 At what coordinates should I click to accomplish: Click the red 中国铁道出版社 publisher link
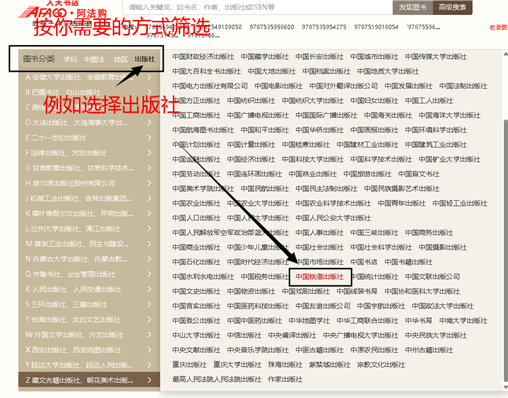click(x=319, y=277)
